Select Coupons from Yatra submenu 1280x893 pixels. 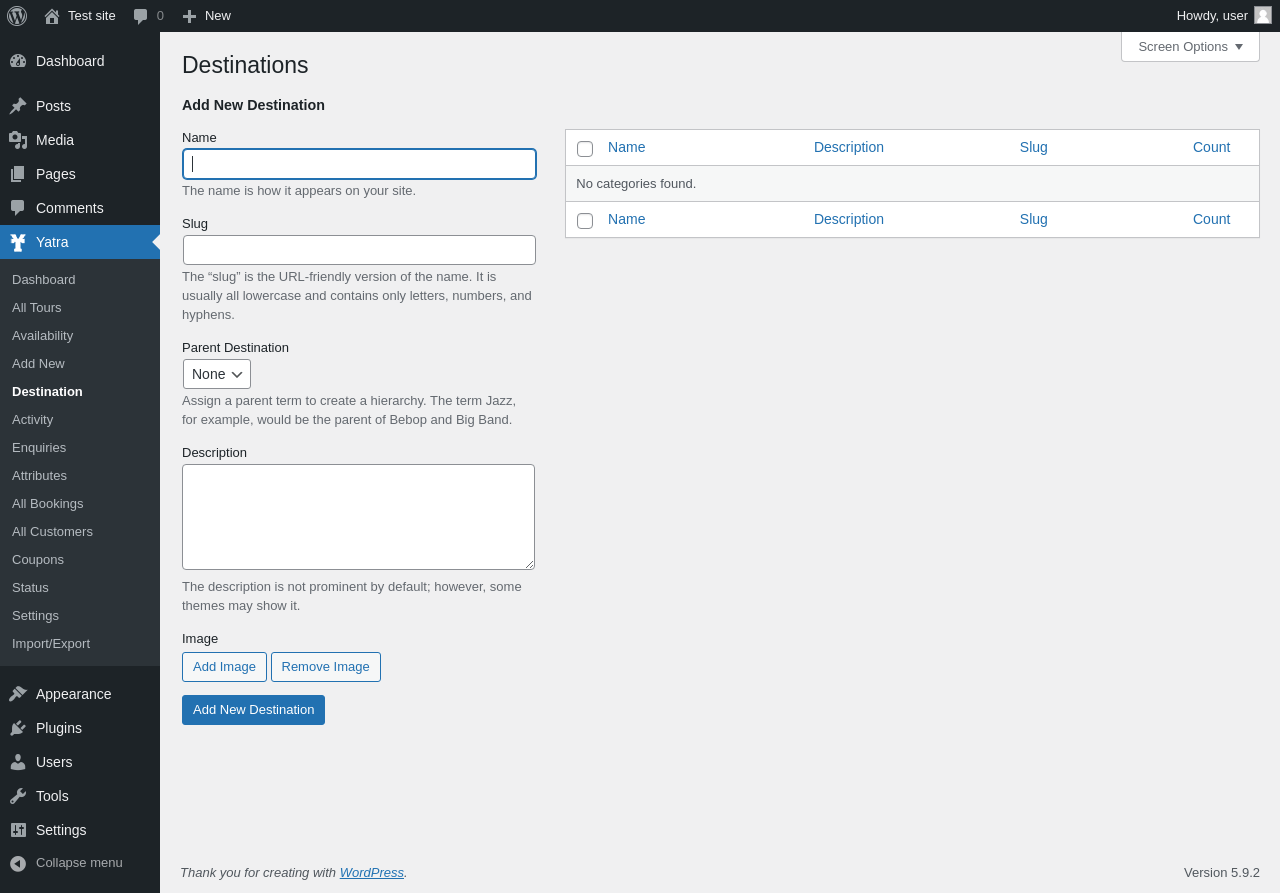[38, 560]
